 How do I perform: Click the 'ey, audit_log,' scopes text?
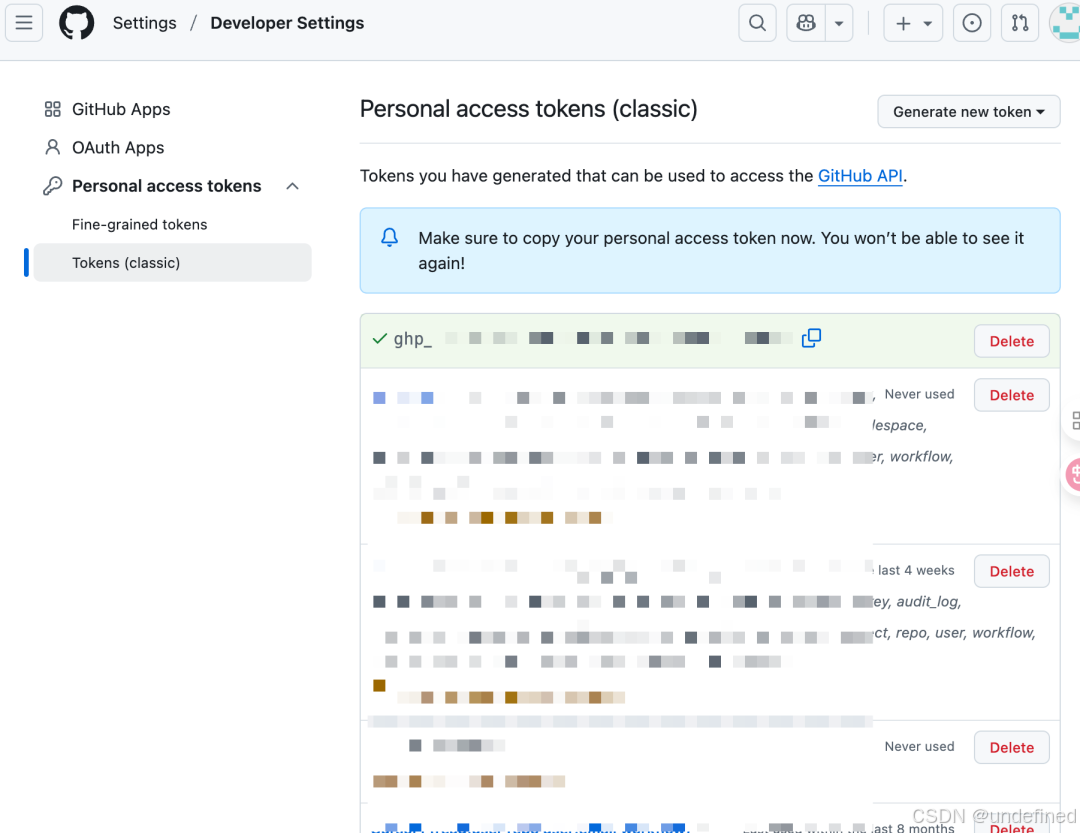pos(917,601)
